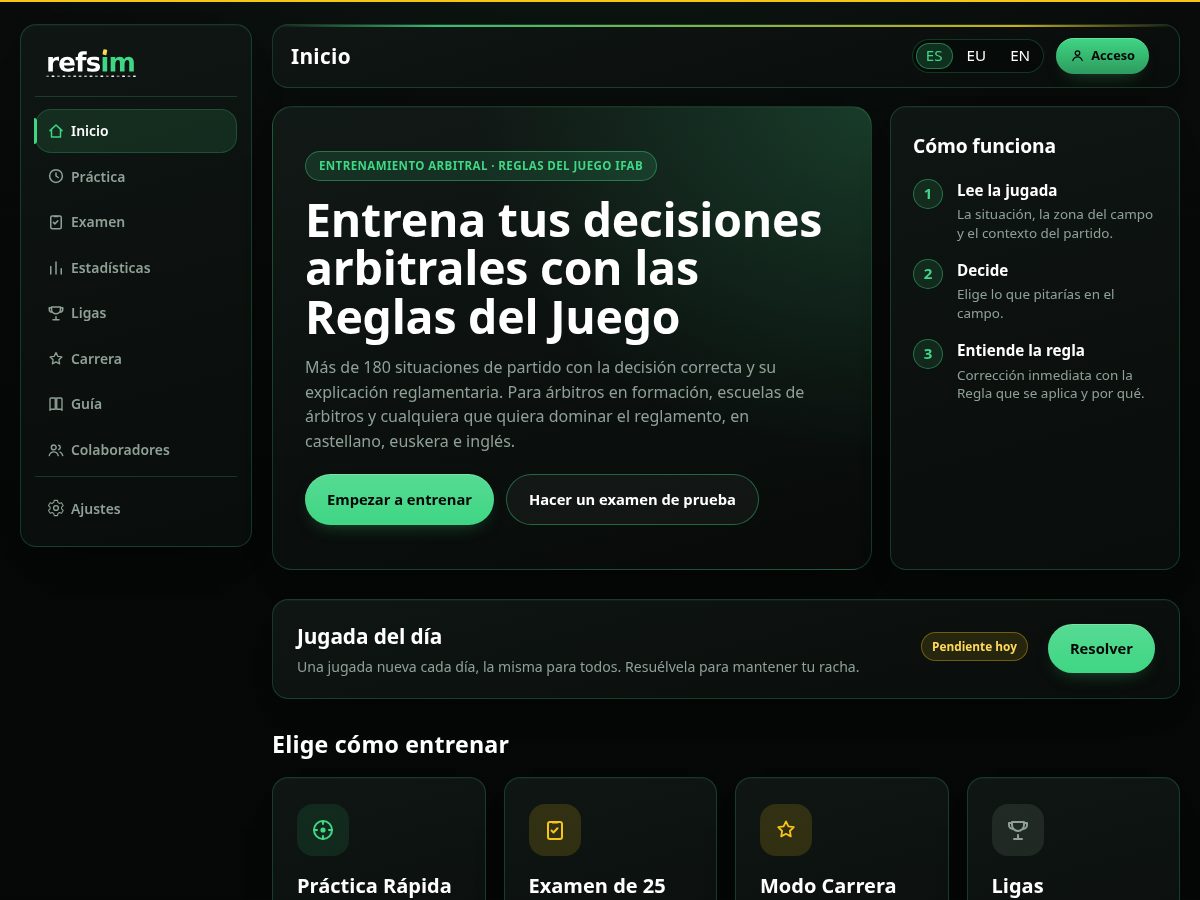Click the Ligas trophy icon in sidebar

tap(56, 313)
